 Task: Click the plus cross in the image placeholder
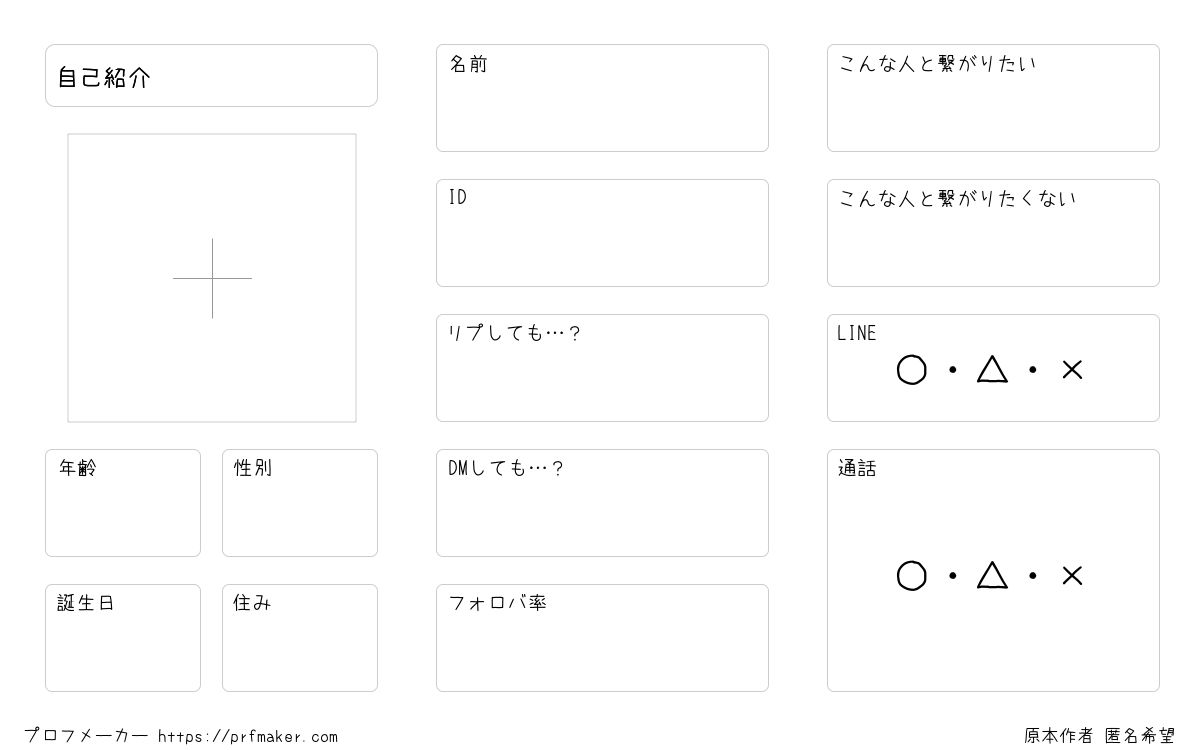(x=212, y=278)
